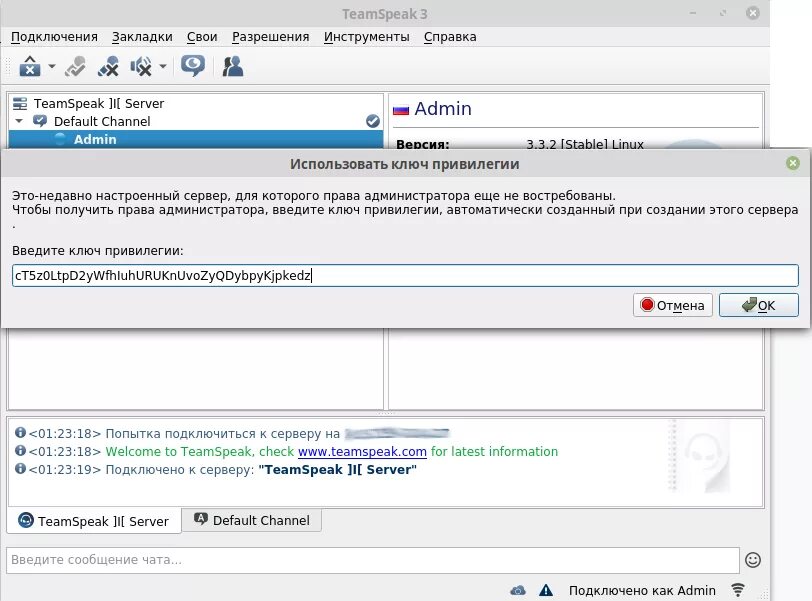Click the connect plug toolbar icon

[76, 66]
